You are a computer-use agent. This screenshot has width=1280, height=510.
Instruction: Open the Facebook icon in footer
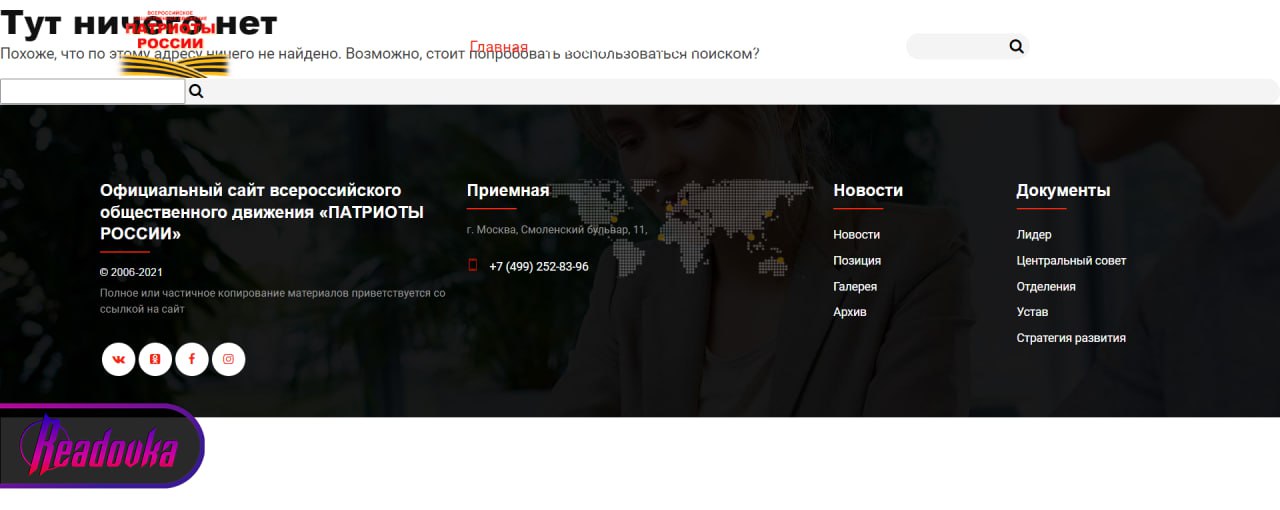pyautogui.click(x=192, y=359)
